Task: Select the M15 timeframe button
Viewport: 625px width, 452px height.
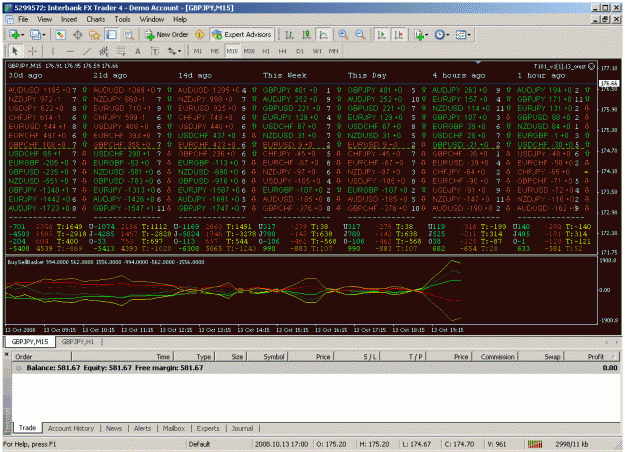Action: click(x=232, y=51)
